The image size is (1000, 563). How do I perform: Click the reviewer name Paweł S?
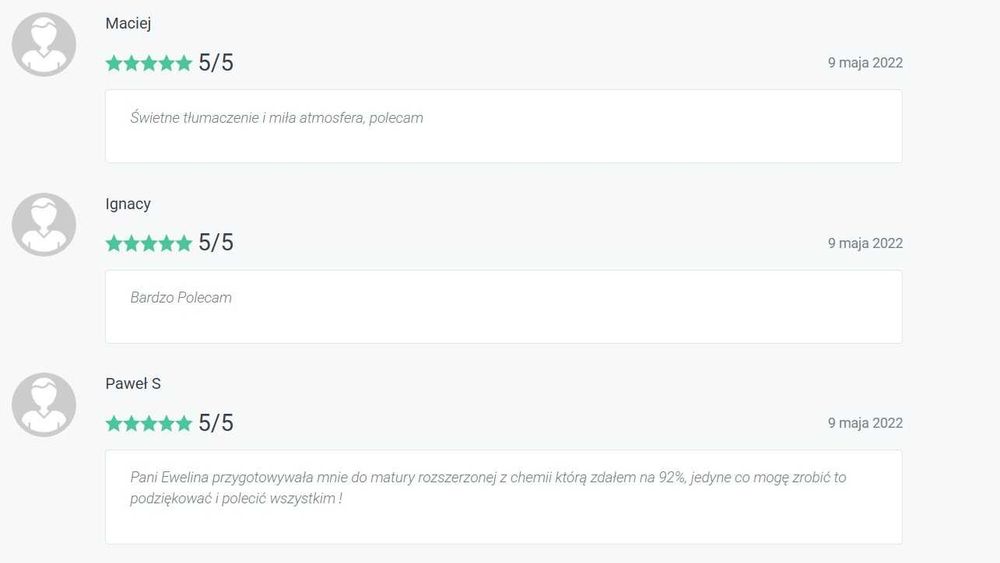pos(133,384)
